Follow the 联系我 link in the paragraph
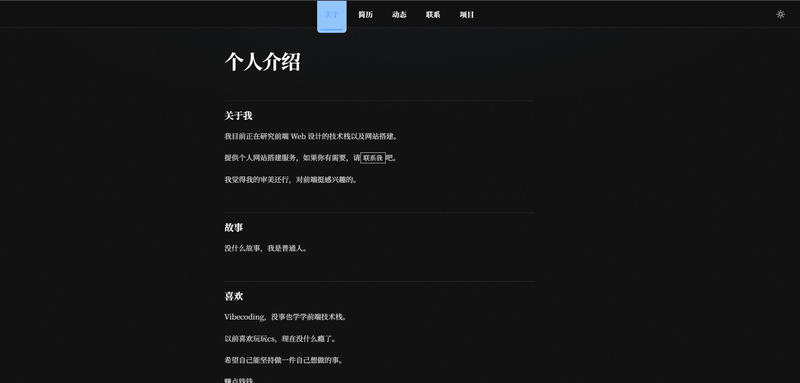The image size is (800, 383). 373,158
